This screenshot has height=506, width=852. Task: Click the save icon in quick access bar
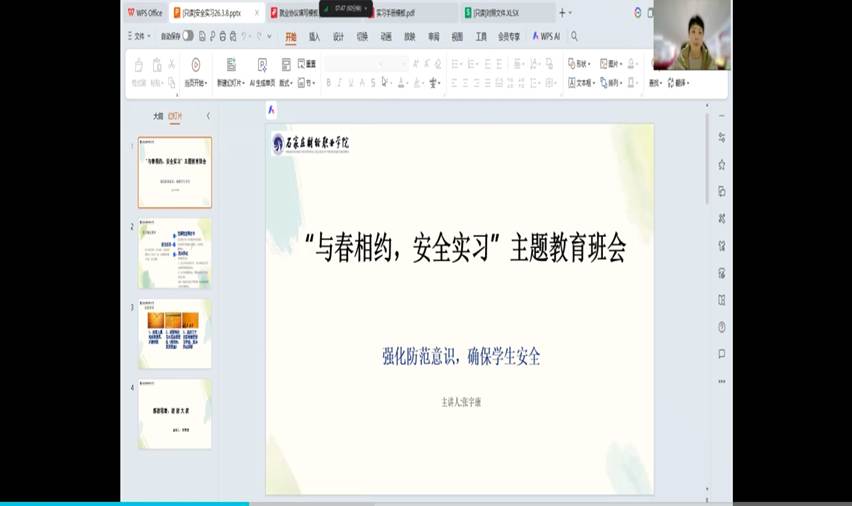click(202, 36)
